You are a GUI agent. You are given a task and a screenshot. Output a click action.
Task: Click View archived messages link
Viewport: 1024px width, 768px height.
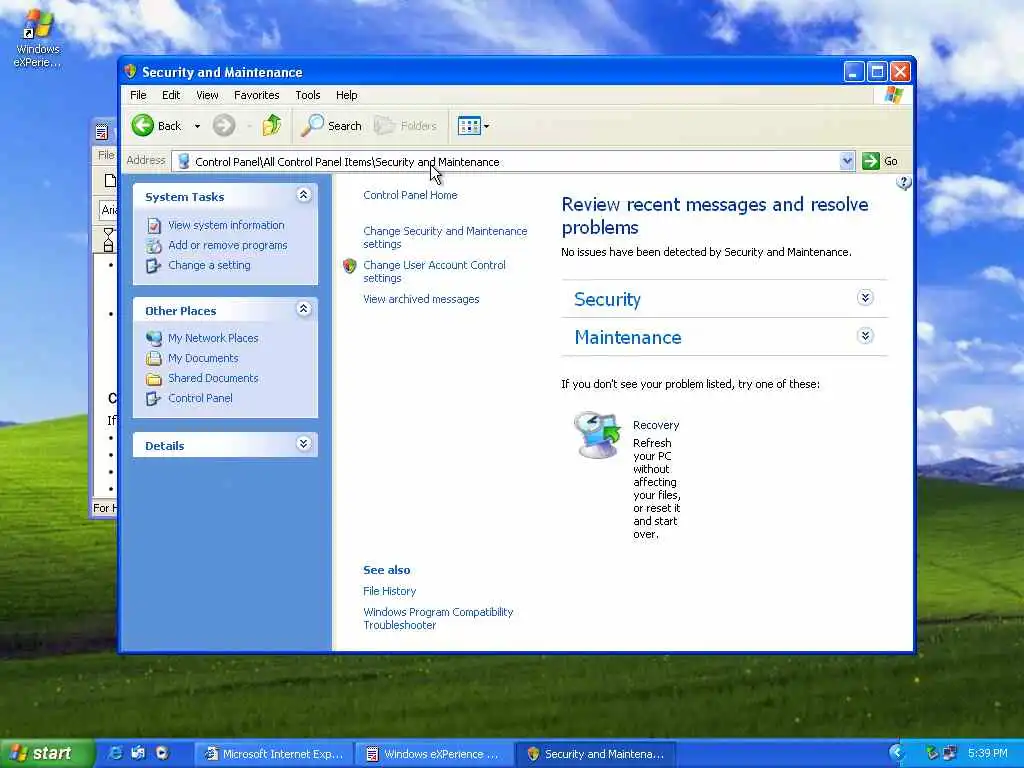coord(421,299)
